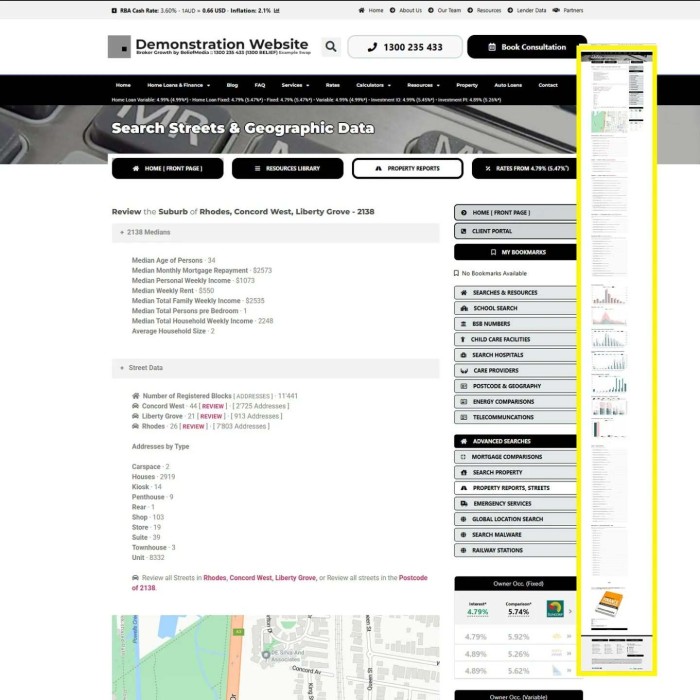Click the street map thumbnail
This screenshot has height=700, width=700.
pos(275,657)
